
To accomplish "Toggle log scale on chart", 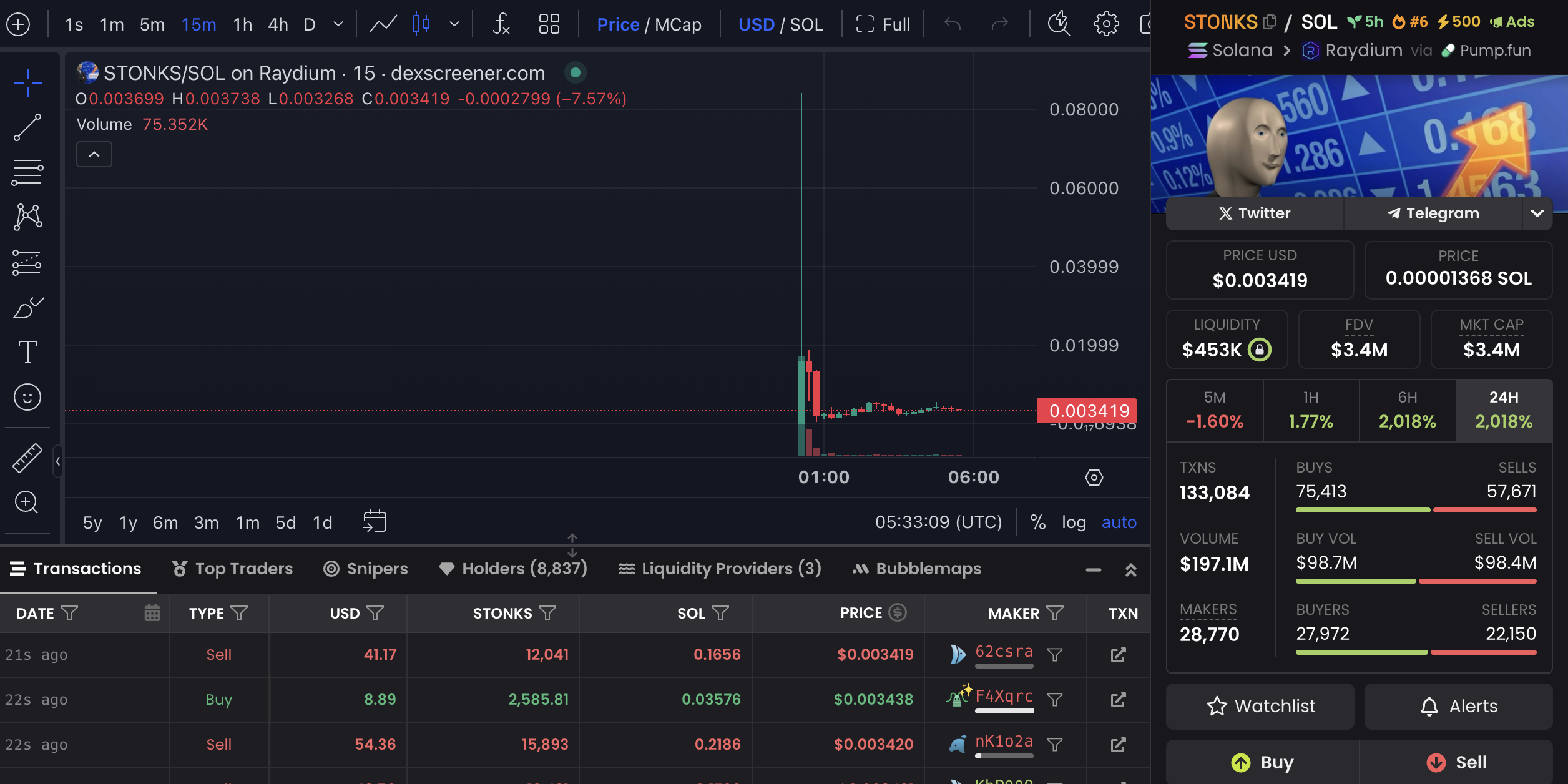I will point(1074,522).
